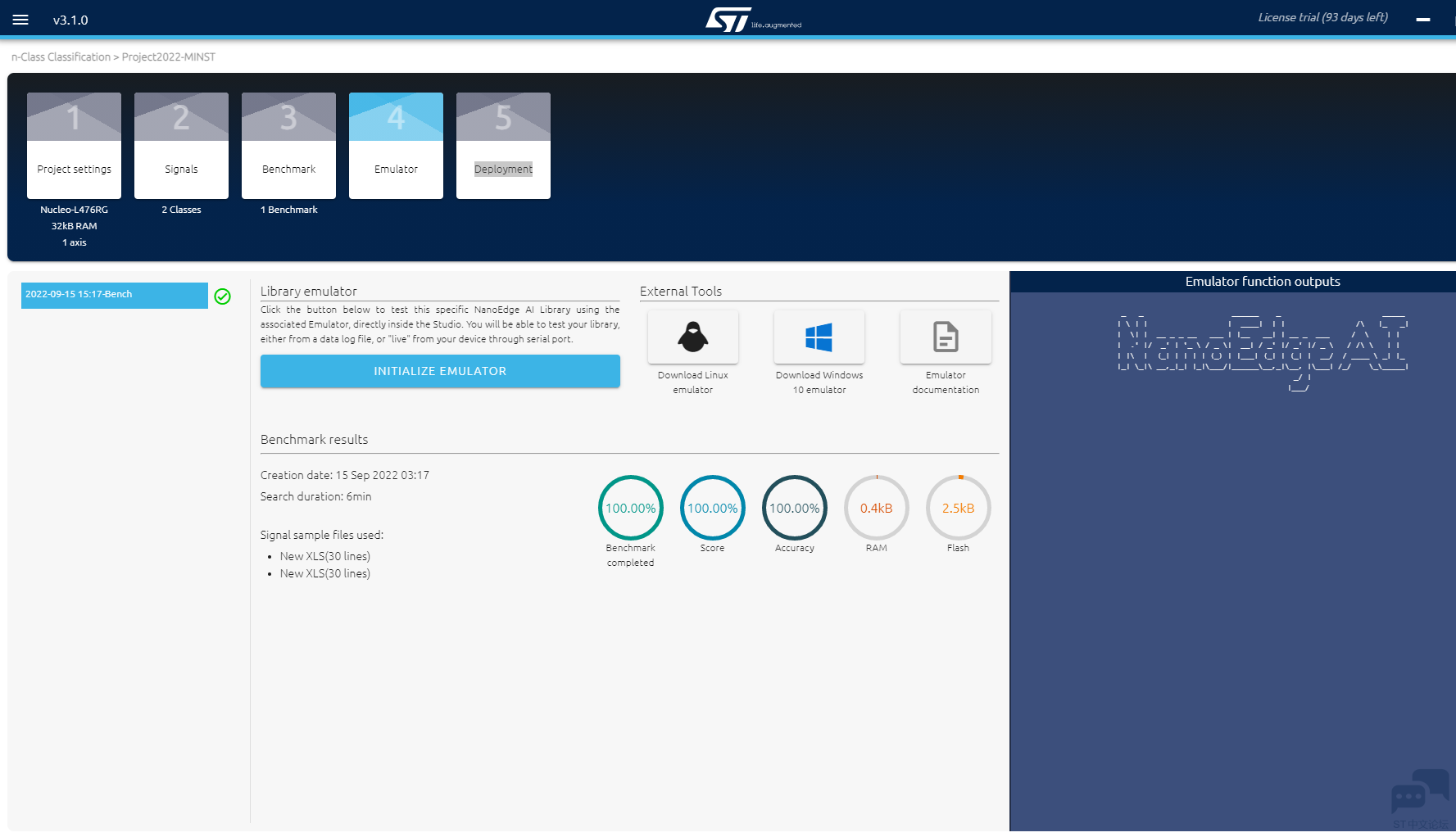
Task: Click the NanoEdge AI ASCII banner
Action: pyautogui.click(x=1263, y=353)
